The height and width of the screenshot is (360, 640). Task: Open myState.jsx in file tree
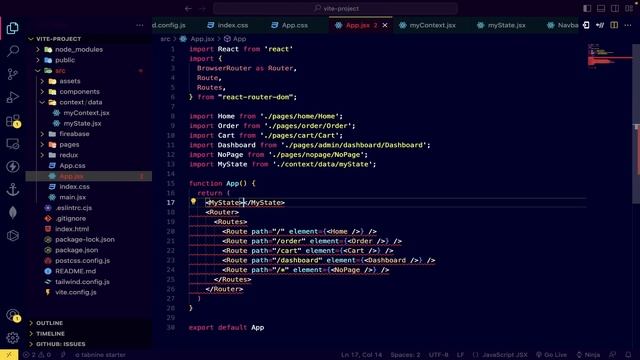click(x=82, y=123)
